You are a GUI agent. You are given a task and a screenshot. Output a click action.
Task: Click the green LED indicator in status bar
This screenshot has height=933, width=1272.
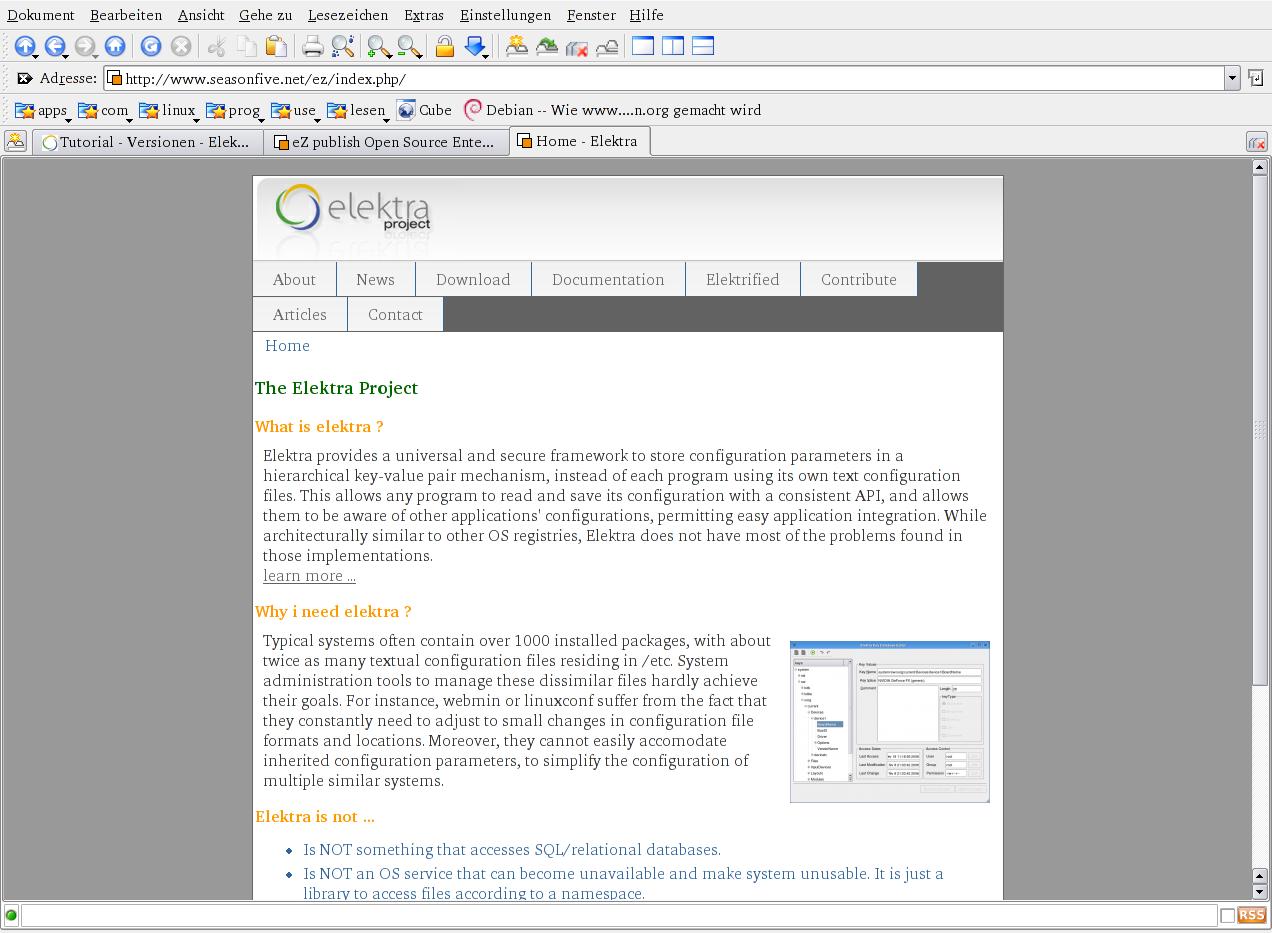pyautogui.click(x=11, y=915)
